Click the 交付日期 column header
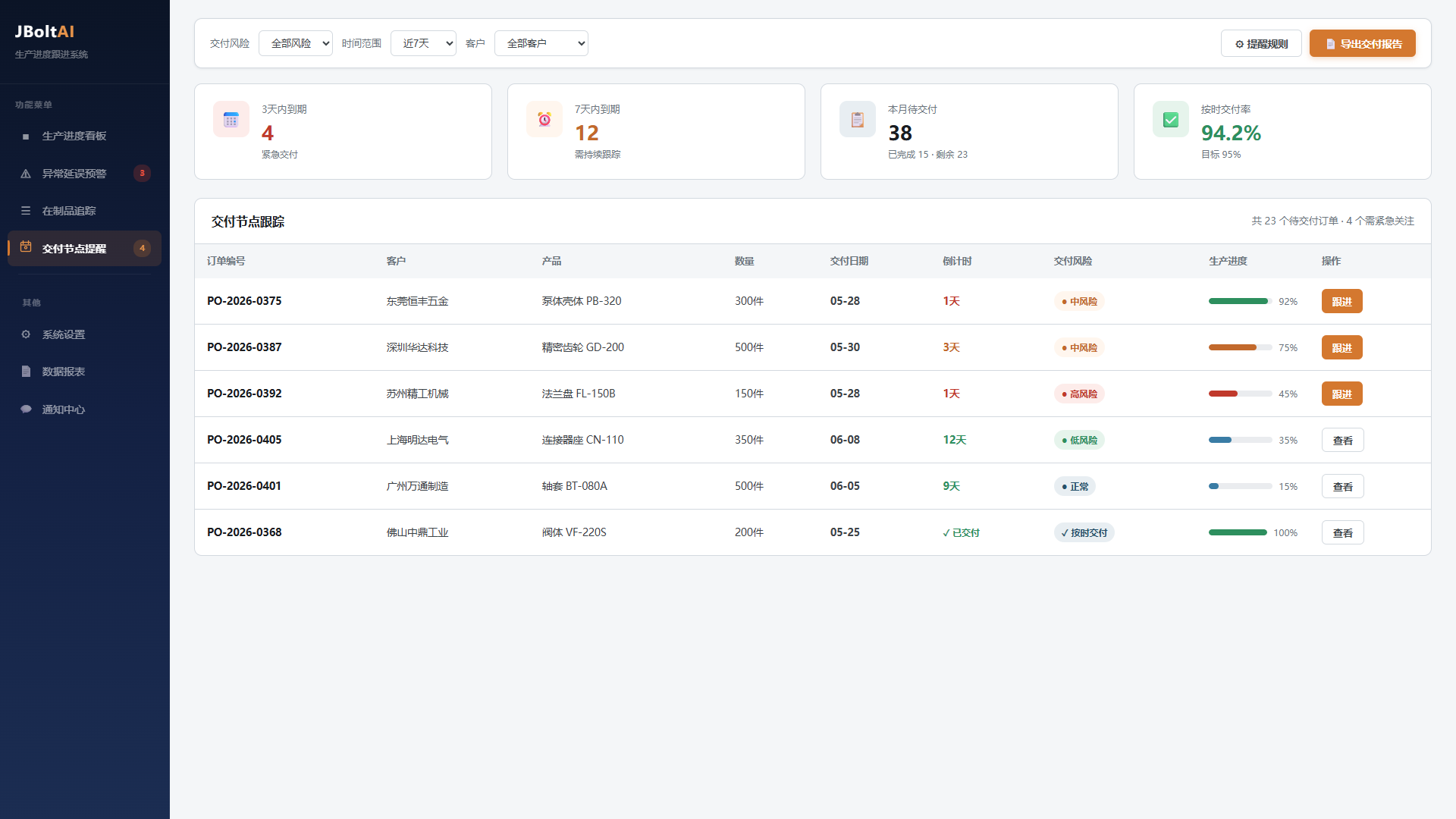 tap(849, 261)
